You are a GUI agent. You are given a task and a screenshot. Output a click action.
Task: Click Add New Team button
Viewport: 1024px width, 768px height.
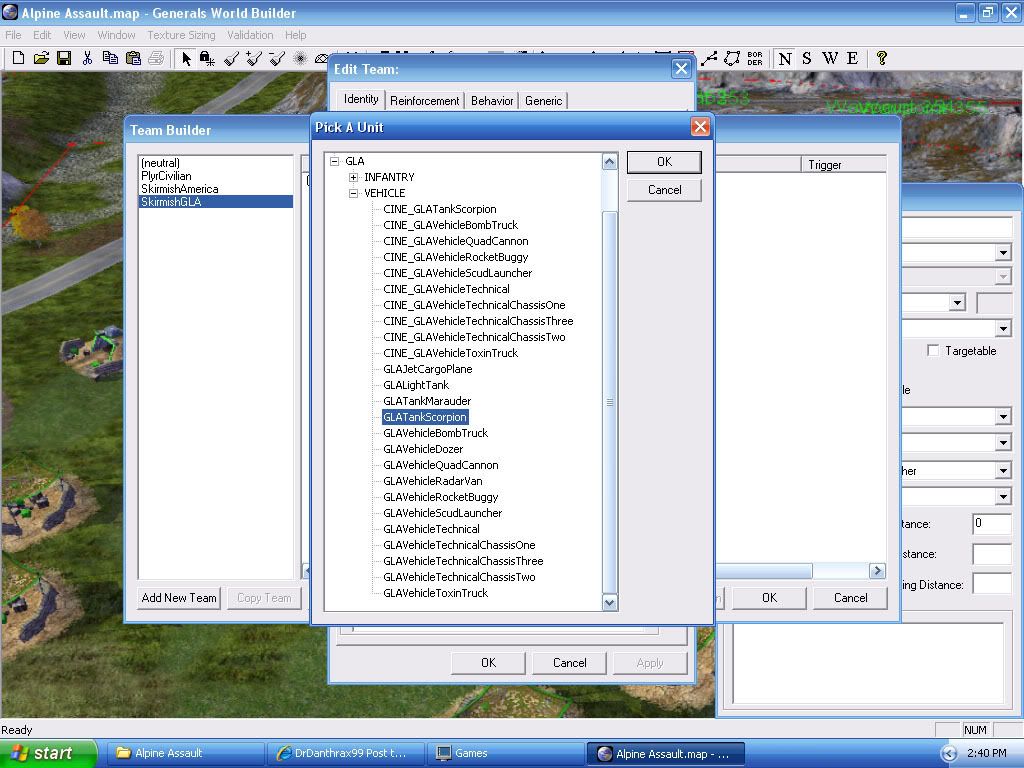179,598
